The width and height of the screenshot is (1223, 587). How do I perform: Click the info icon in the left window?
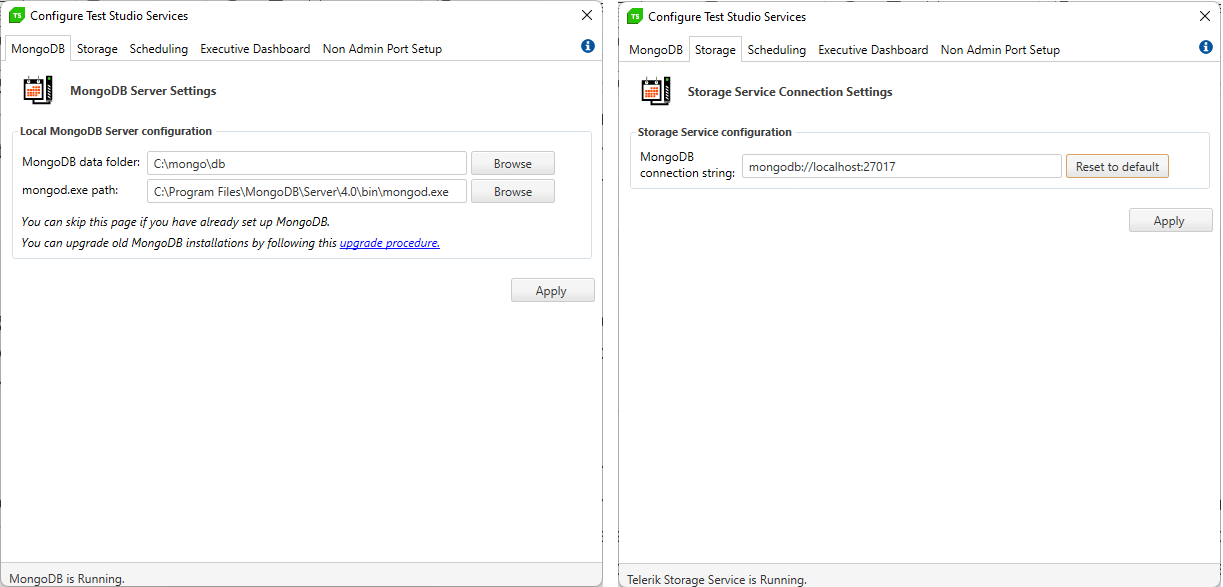point(588,46)
